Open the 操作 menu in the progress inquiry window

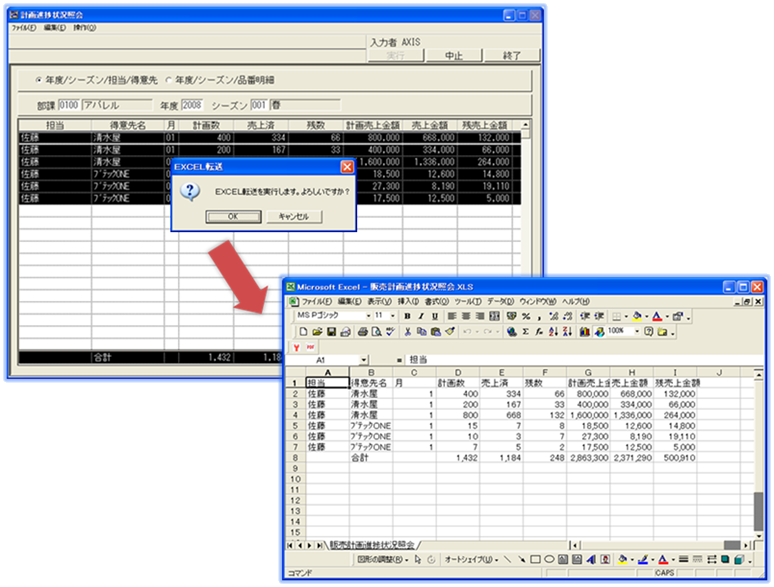(83, 28)
